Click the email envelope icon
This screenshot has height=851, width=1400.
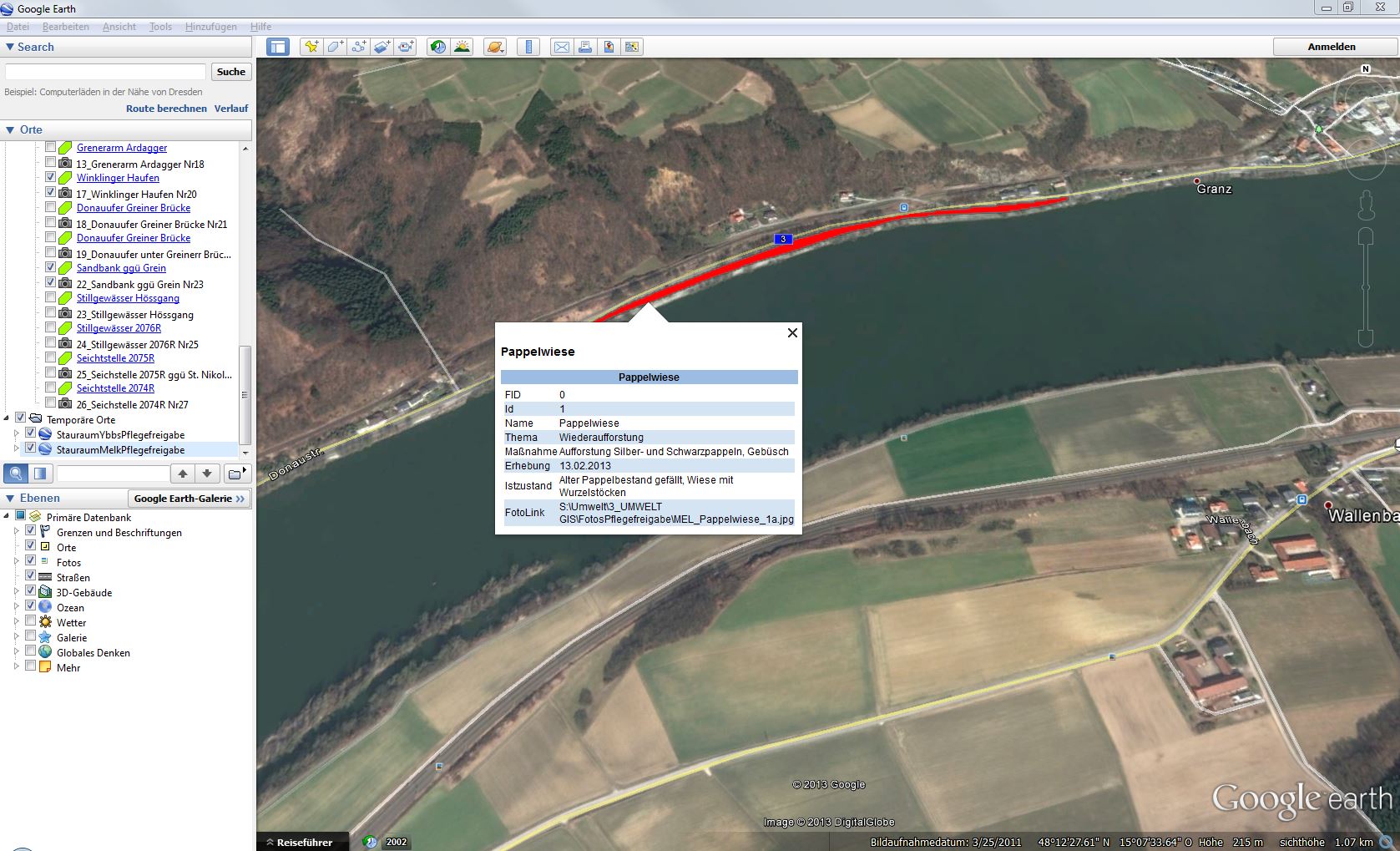562,47
